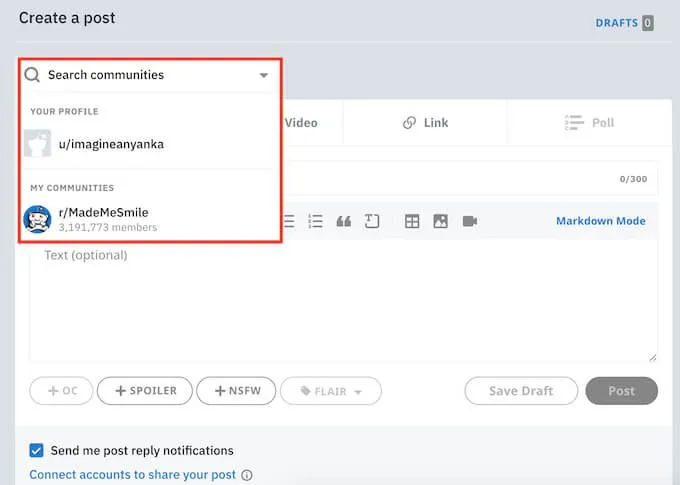Click the search magnifier icon in community box
The height and width of the screenshot is (485, 680).
[32, 75]
